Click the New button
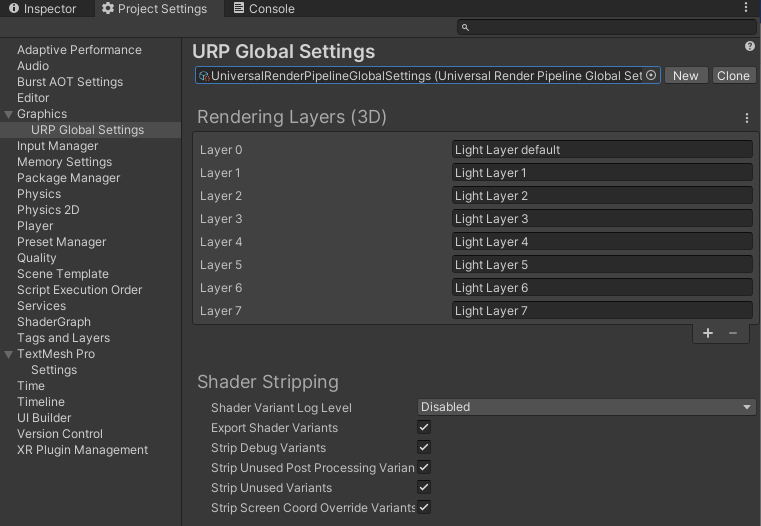The height and width of the screenshot is (526, 761). point(686,76)
